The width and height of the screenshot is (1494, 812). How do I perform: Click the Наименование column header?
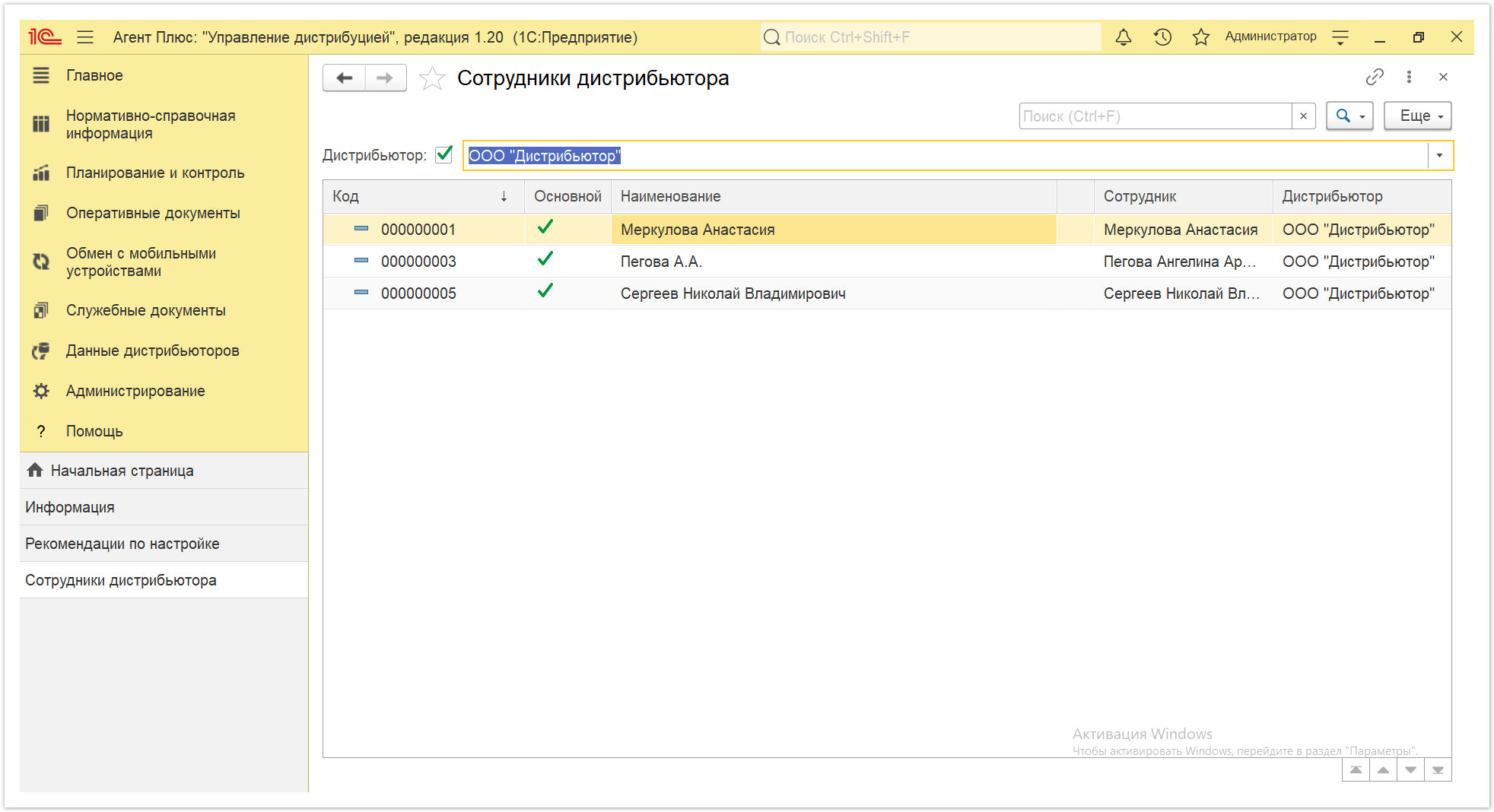point(834,196)
